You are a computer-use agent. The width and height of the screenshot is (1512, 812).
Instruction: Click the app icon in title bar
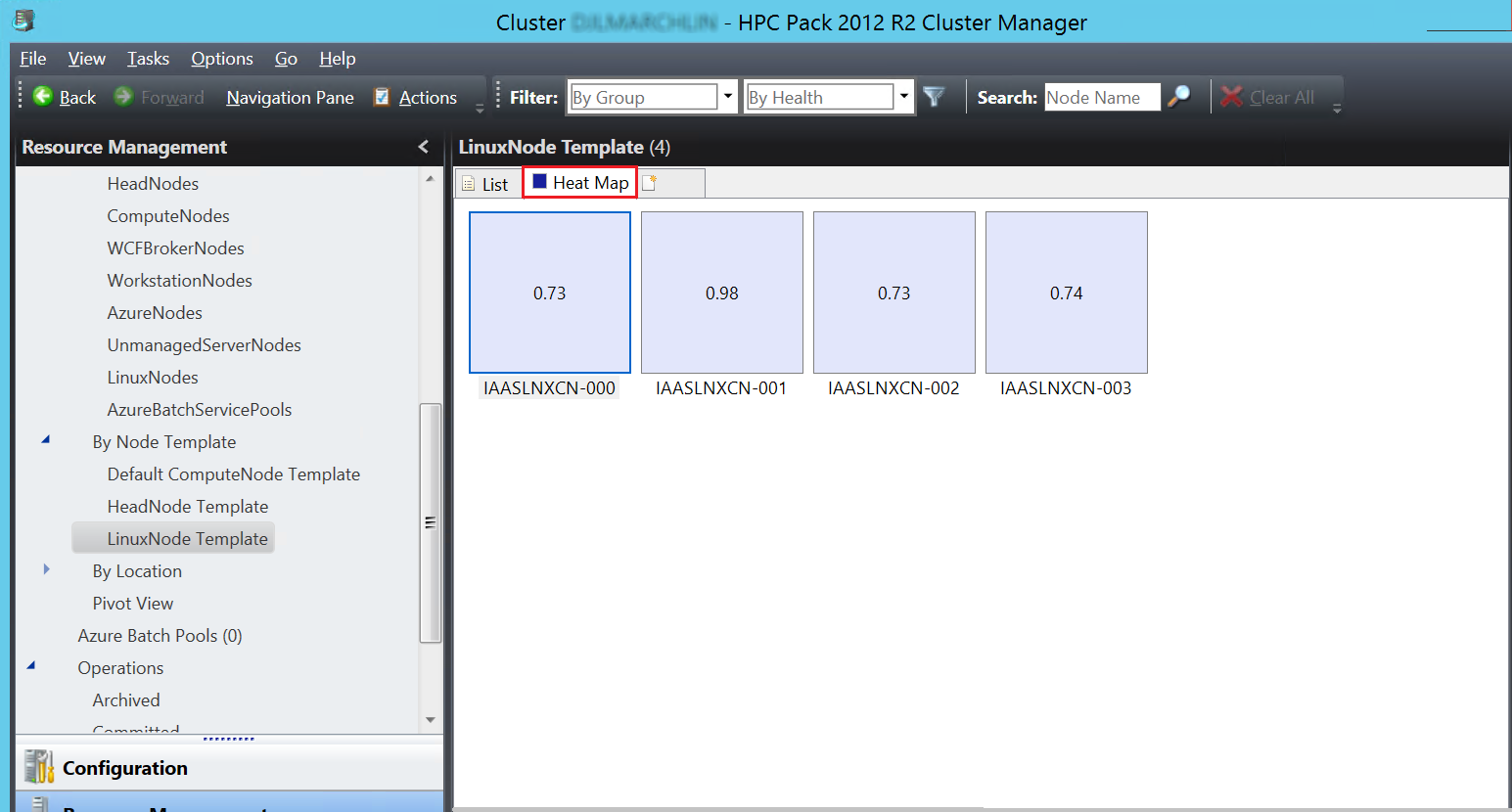24,20
